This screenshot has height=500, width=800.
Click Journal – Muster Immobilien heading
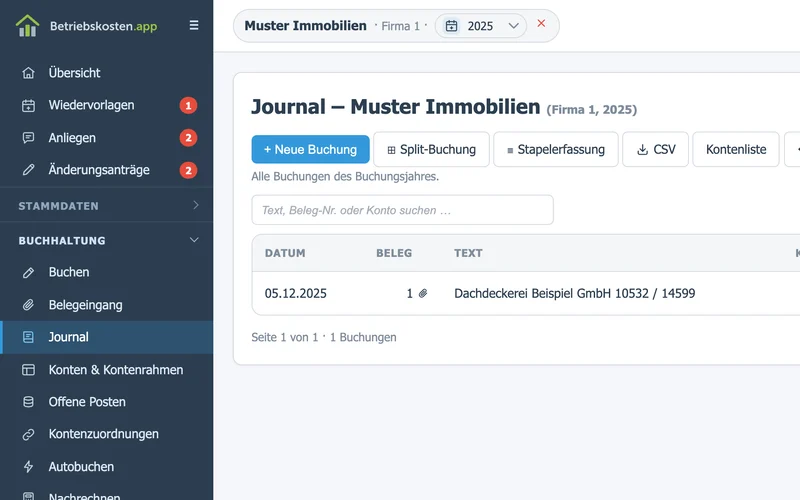point(395,107)
